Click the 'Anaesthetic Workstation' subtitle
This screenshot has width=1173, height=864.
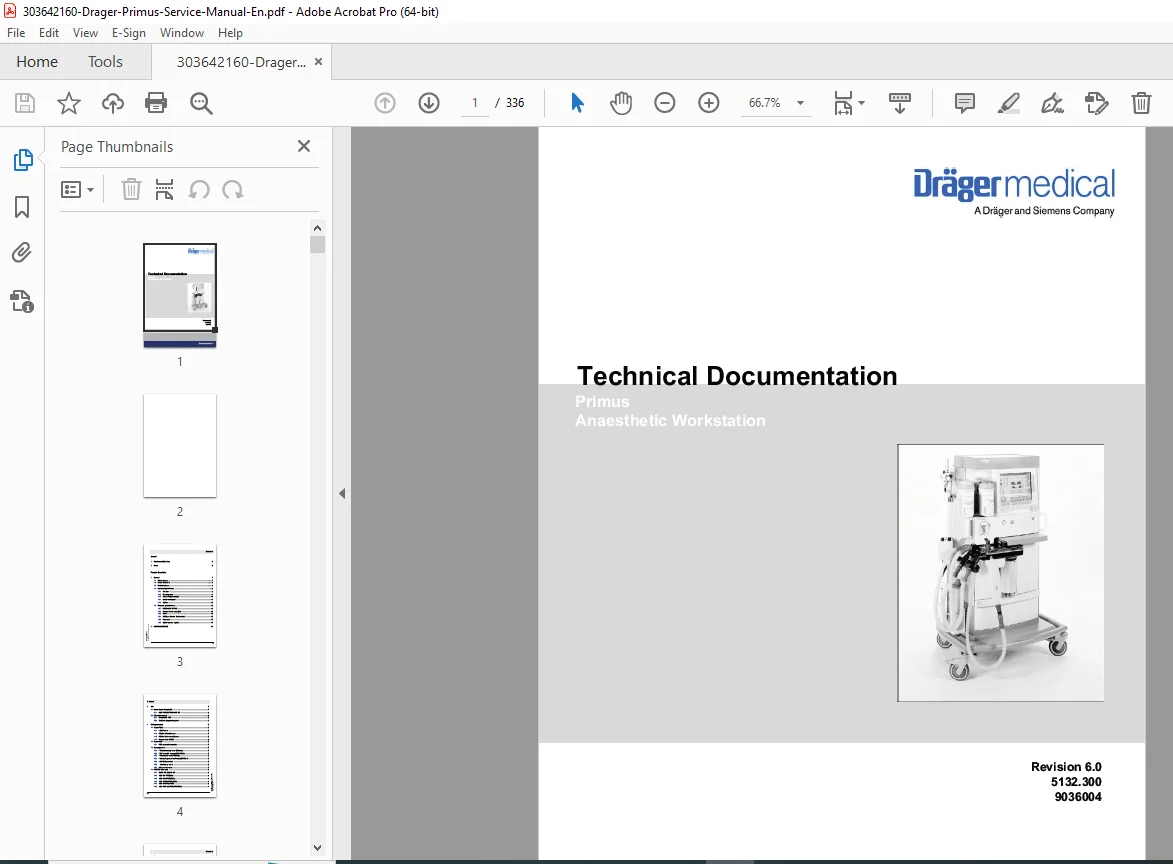point(670,420)
